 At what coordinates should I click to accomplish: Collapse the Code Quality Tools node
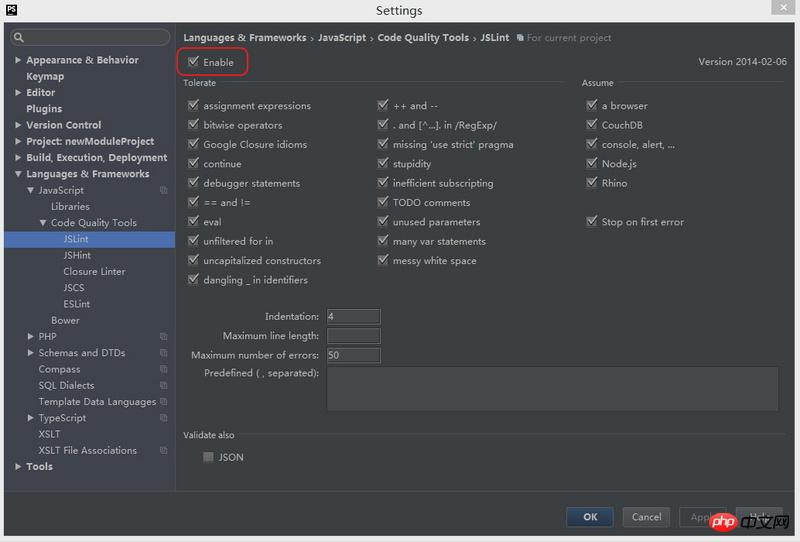coord(43,223)
